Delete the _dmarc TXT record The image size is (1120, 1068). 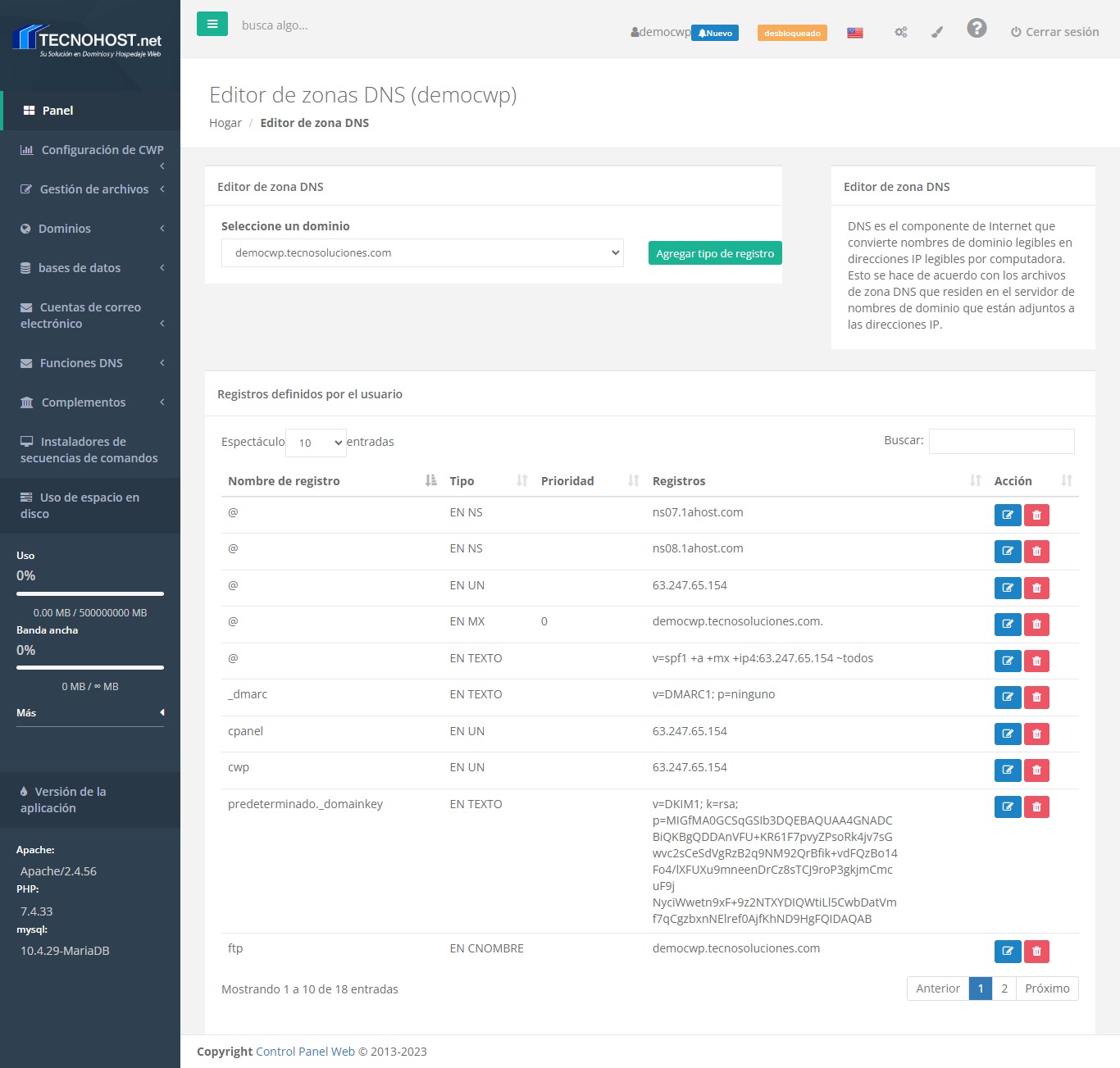[1036, 698]
